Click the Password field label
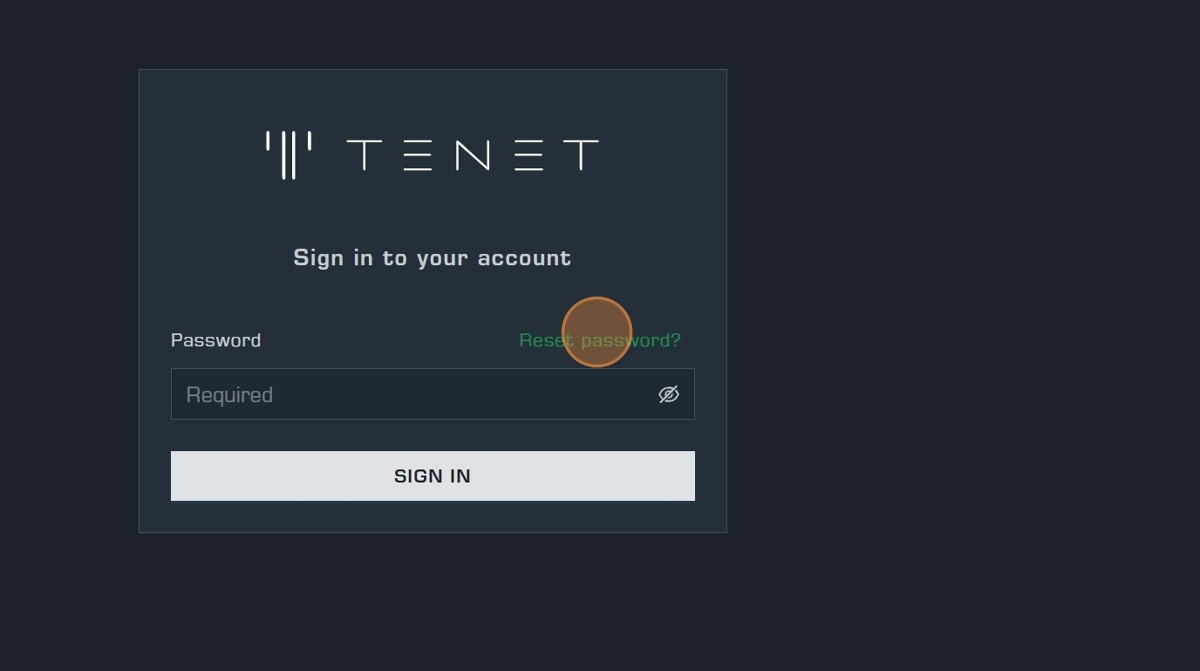Image resolution: width=1200 pixels, height=671 pixels. click(x=216, y=340)
